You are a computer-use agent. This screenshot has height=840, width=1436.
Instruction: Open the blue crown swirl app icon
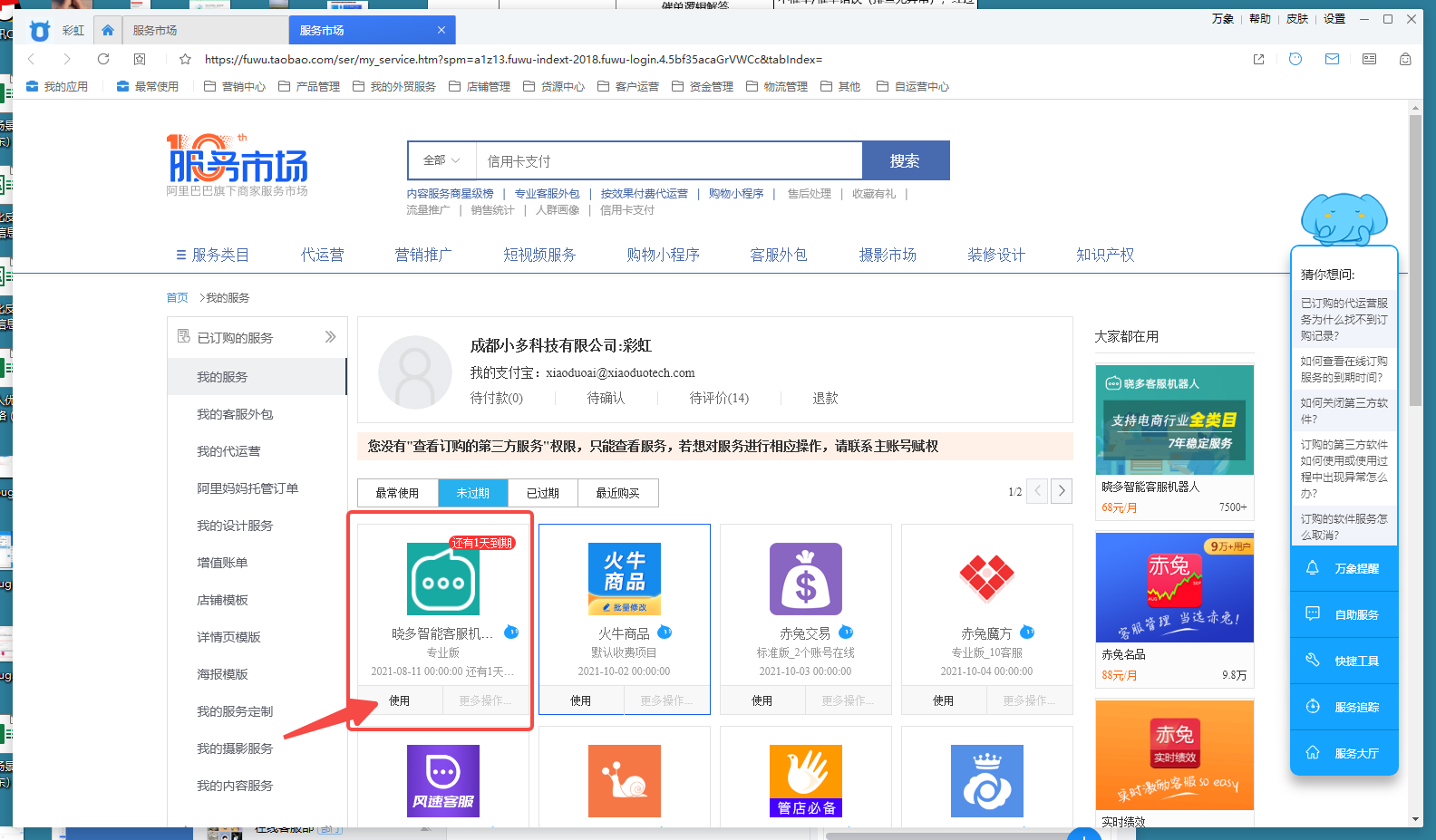(x=987, y=781)
